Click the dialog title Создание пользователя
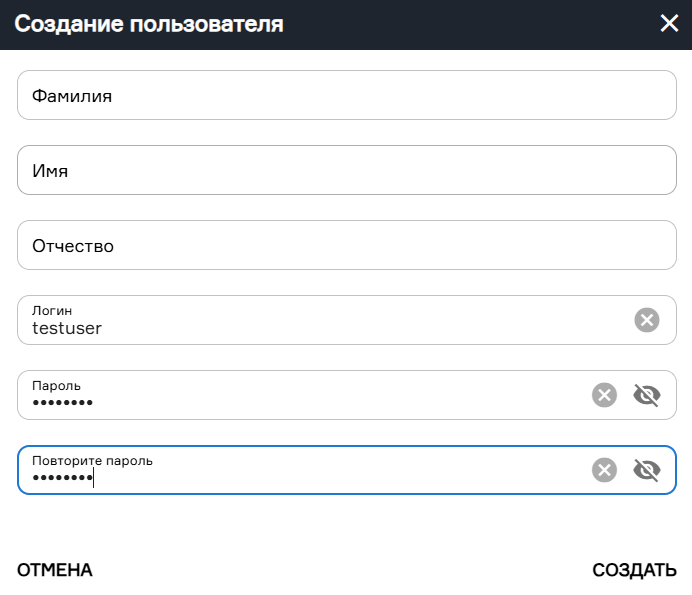 [149, 24]
